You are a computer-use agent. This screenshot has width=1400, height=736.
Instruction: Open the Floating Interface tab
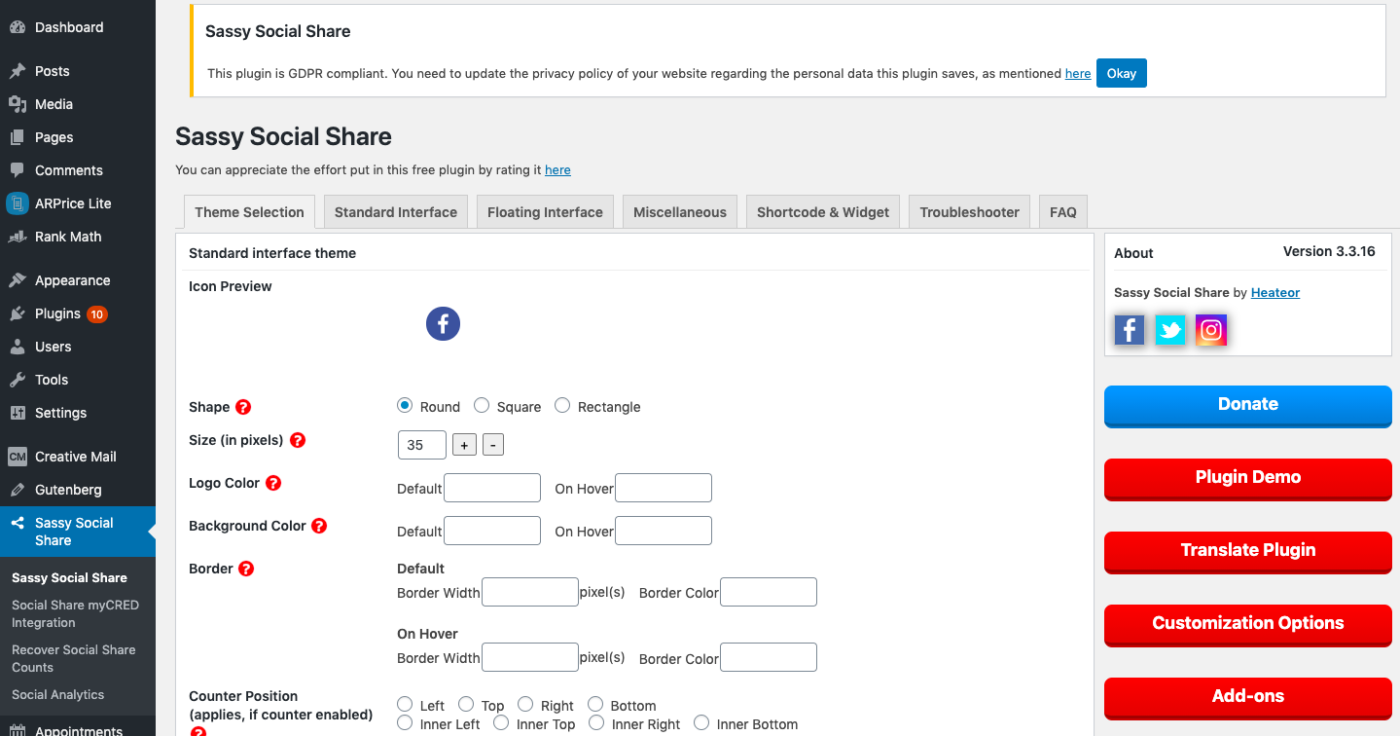pos(545,212)
